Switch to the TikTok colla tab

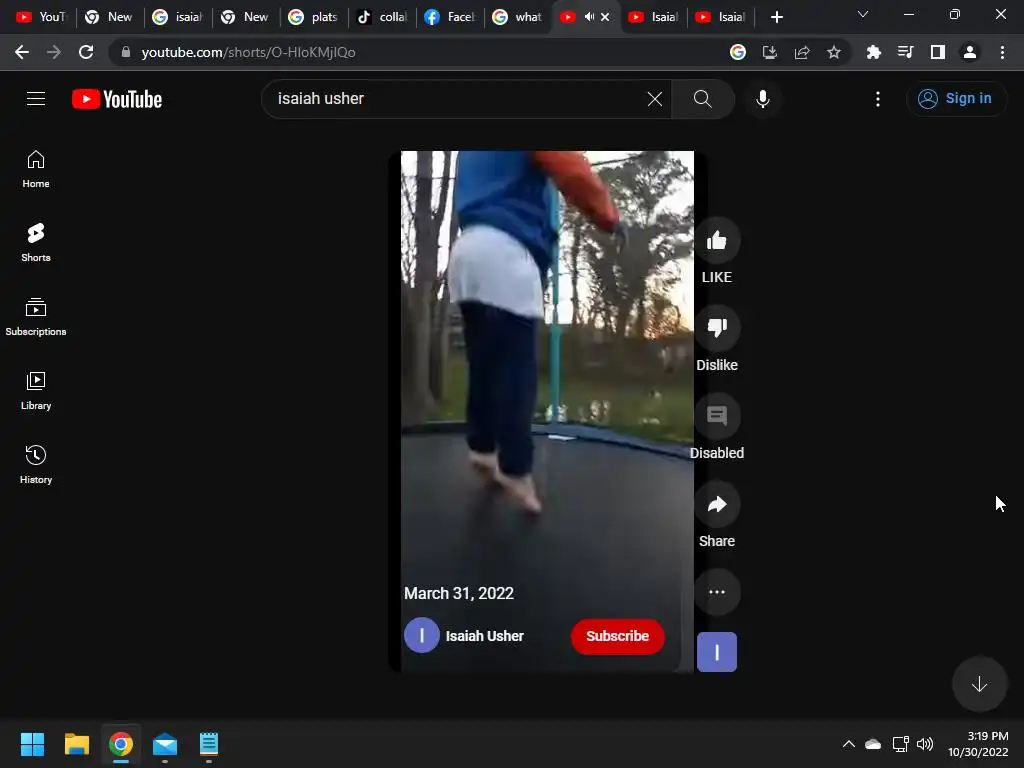pyautogui.click(x=382, y=17)
